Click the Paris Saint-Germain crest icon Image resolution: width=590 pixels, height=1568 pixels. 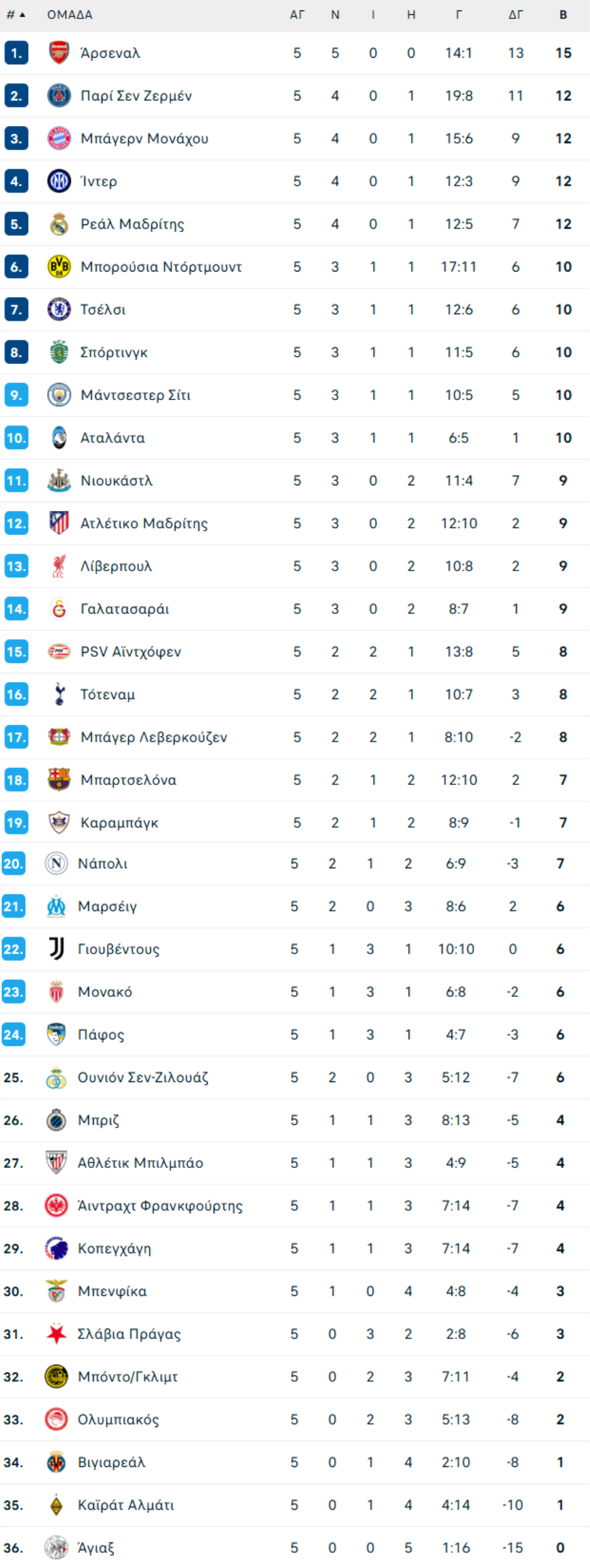pos(59,96)
